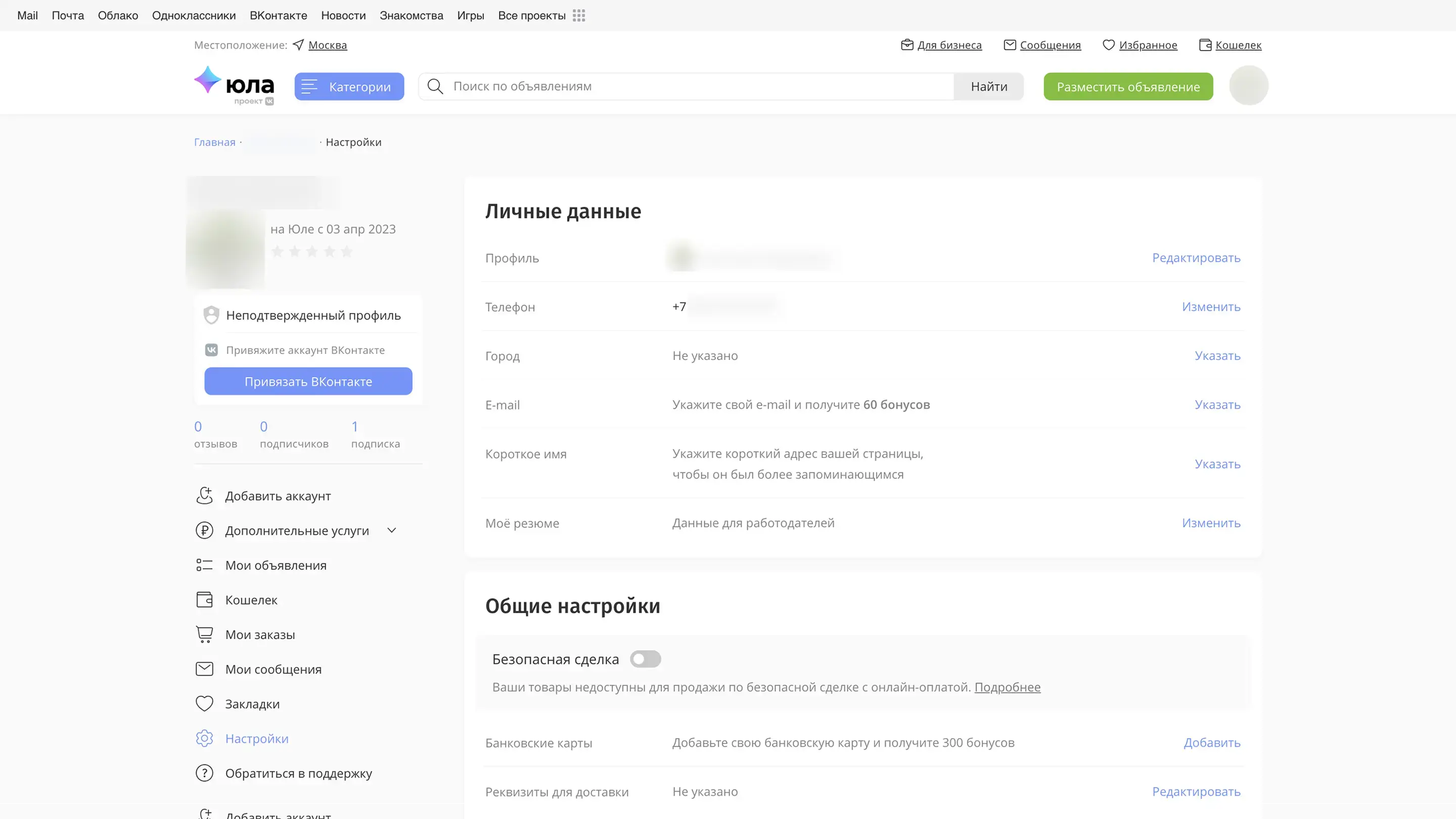1456x819 pixels.
Task: Click the Избранное heart icon
Action: tap(1108, 45)
